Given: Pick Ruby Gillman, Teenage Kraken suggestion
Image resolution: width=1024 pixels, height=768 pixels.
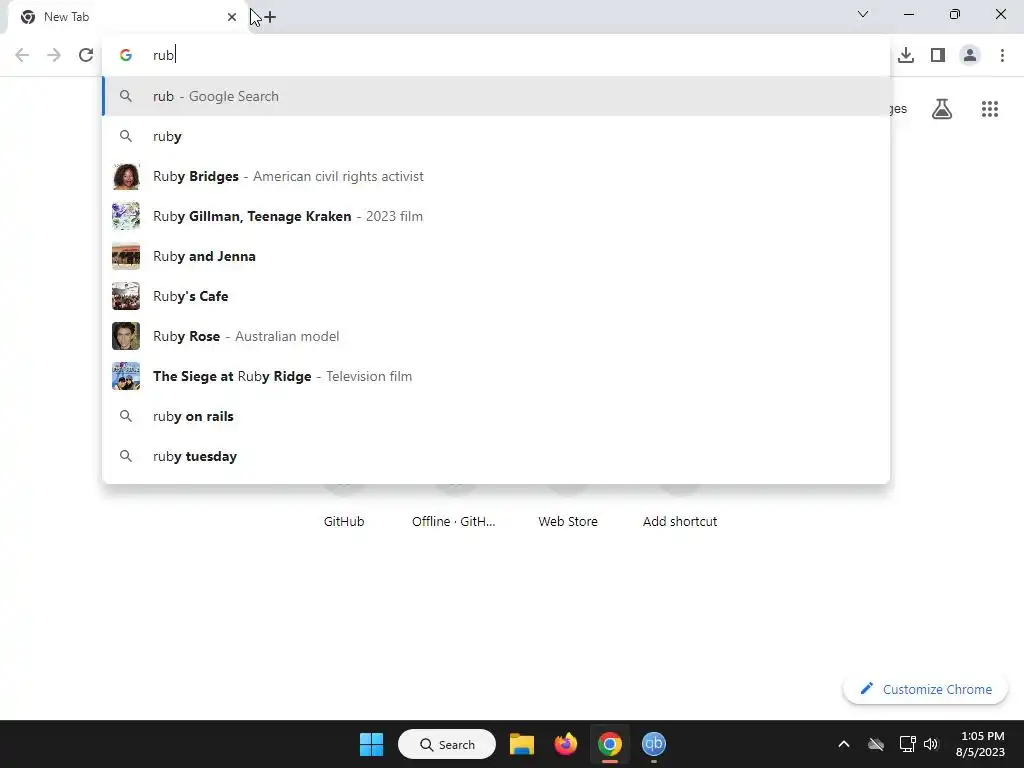Looking at the screenshot, I should click(x=496, y=216).
